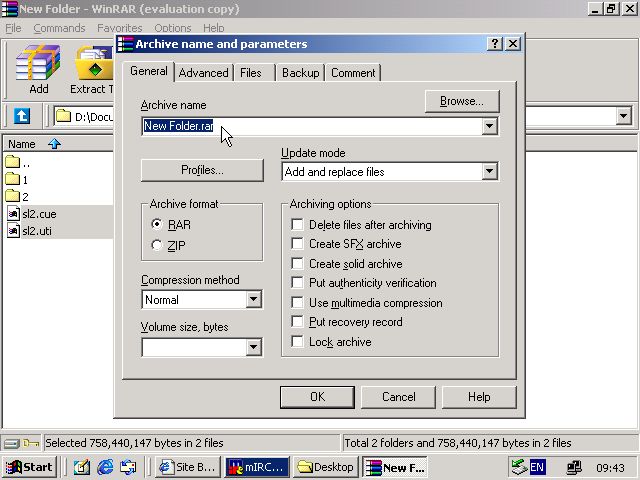This screenshot has width=640, height=480.
Task: Open Compression method dropdown
Action: [253, 300]
